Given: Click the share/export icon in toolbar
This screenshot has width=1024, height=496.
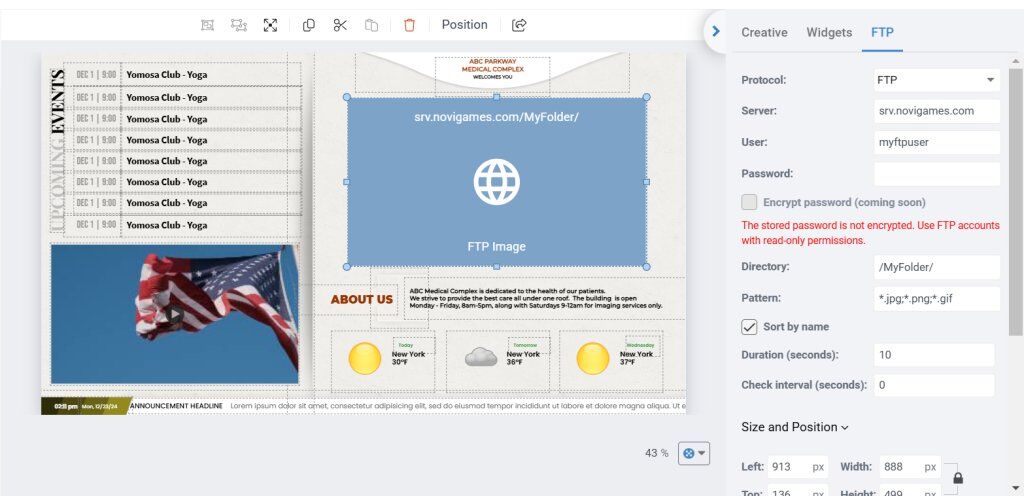Looking at the screenshot, I should click(x=519, y=25).
